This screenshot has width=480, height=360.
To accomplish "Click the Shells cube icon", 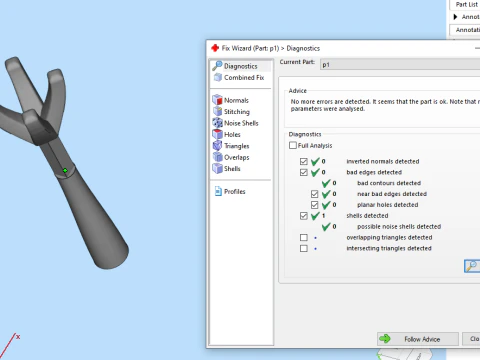I will coord(217,168).
